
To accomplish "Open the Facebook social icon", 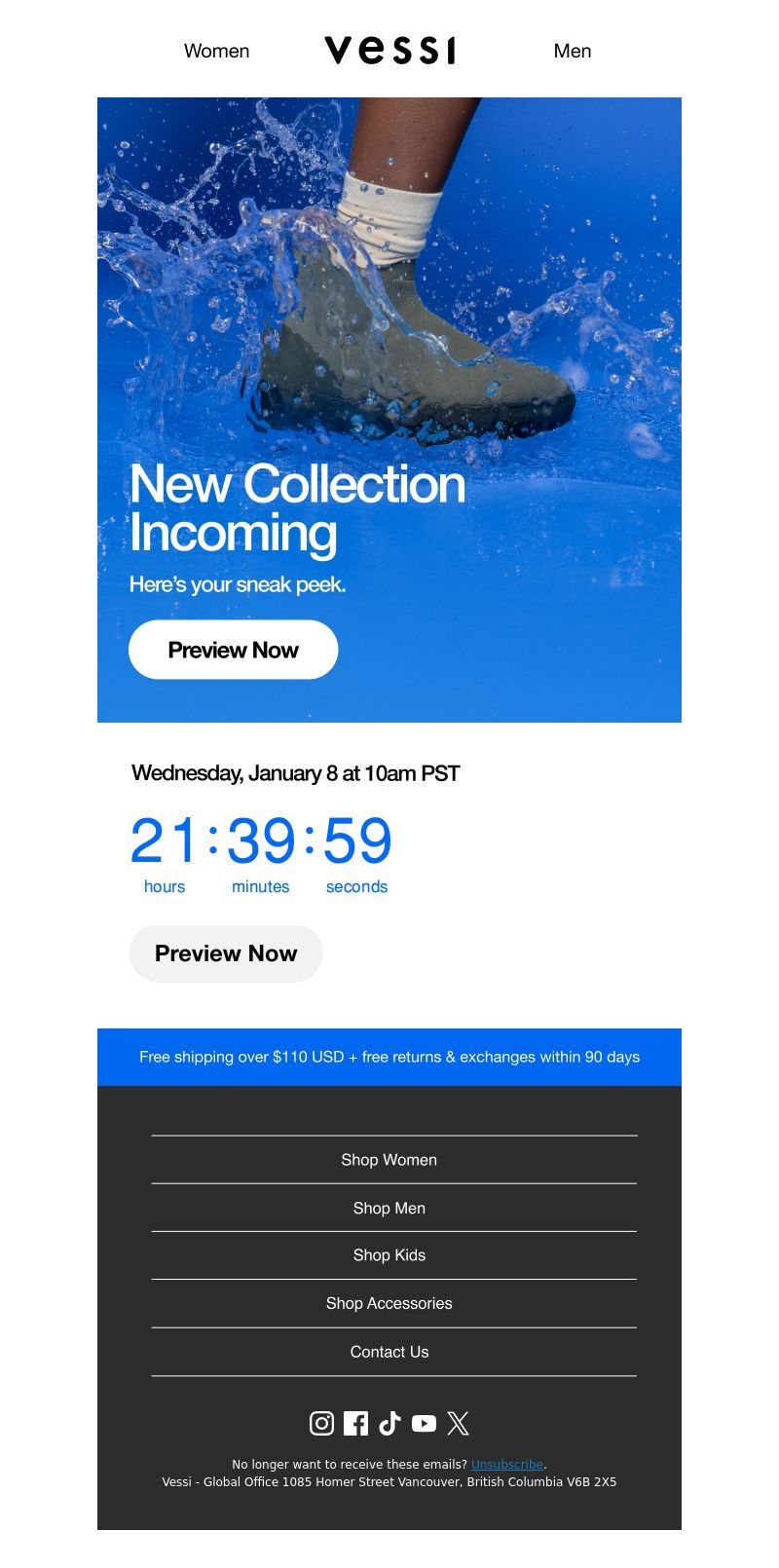I will tap(355, 1423).
